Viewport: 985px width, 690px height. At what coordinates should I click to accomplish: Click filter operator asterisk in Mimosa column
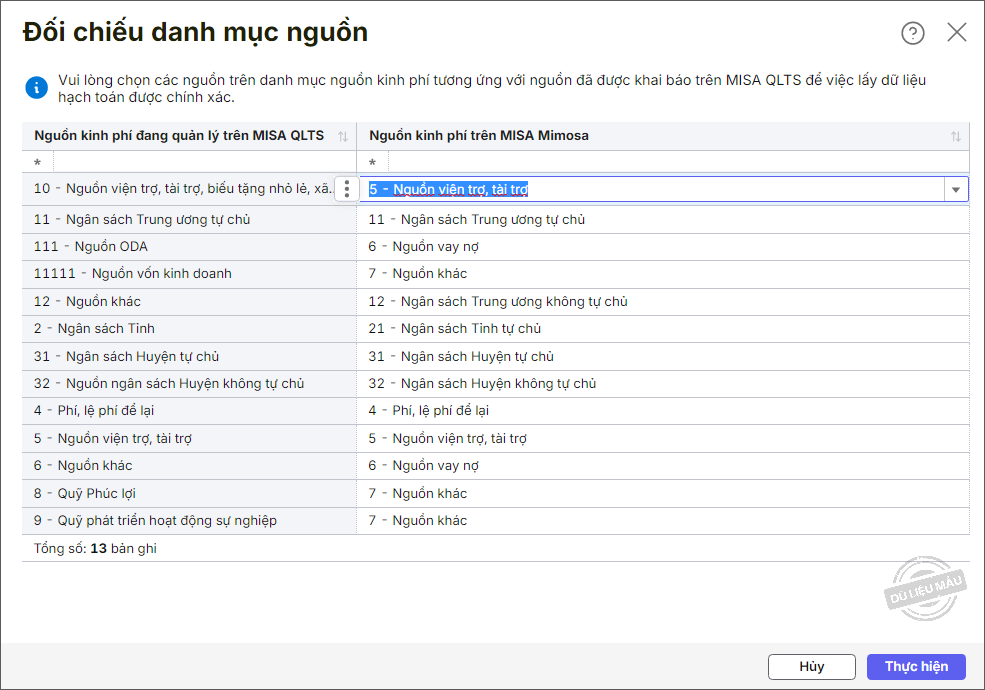pos(373,162)
